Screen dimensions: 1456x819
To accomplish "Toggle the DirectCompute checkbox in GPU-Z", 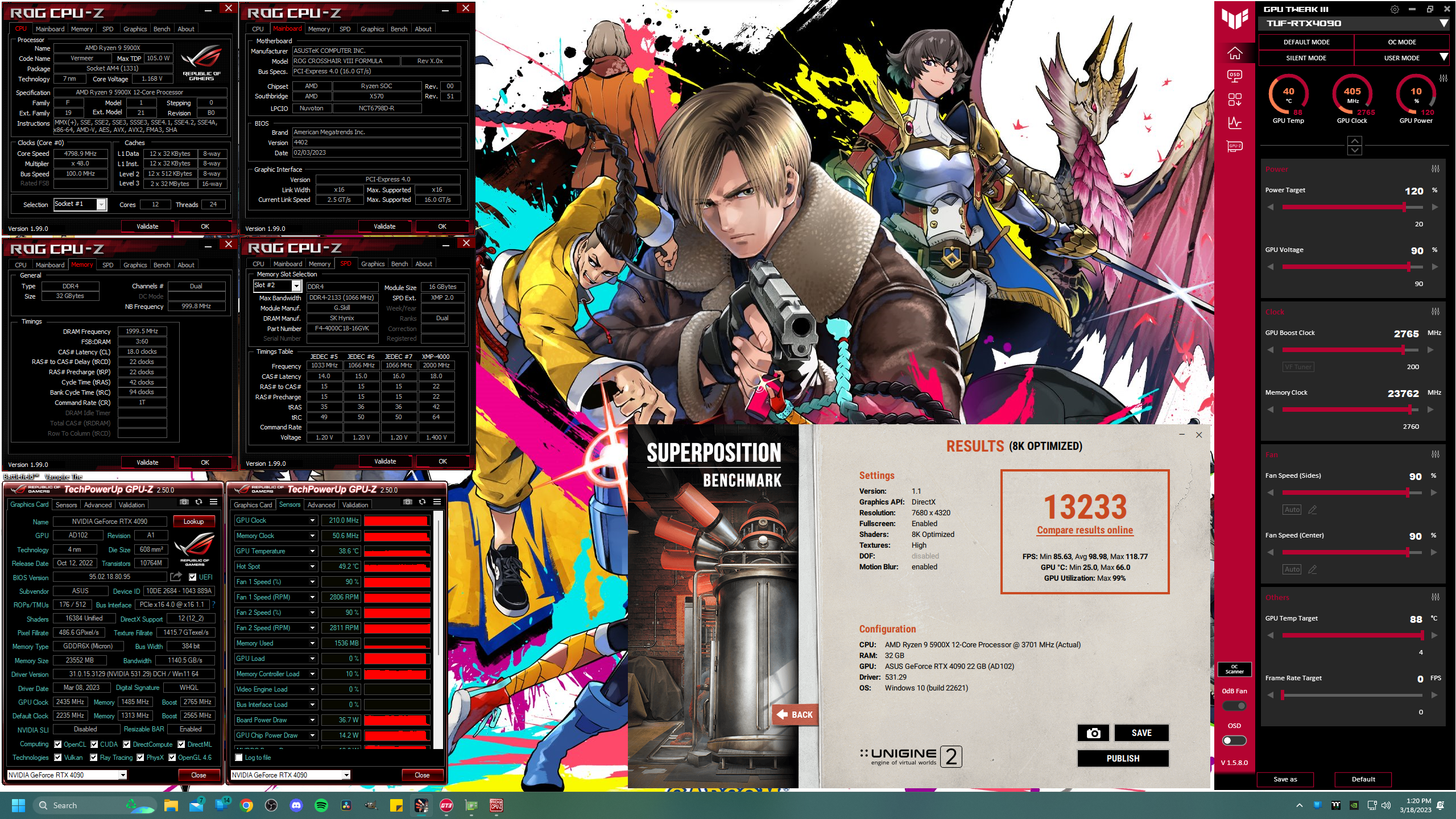I will [x=127, y=744].
